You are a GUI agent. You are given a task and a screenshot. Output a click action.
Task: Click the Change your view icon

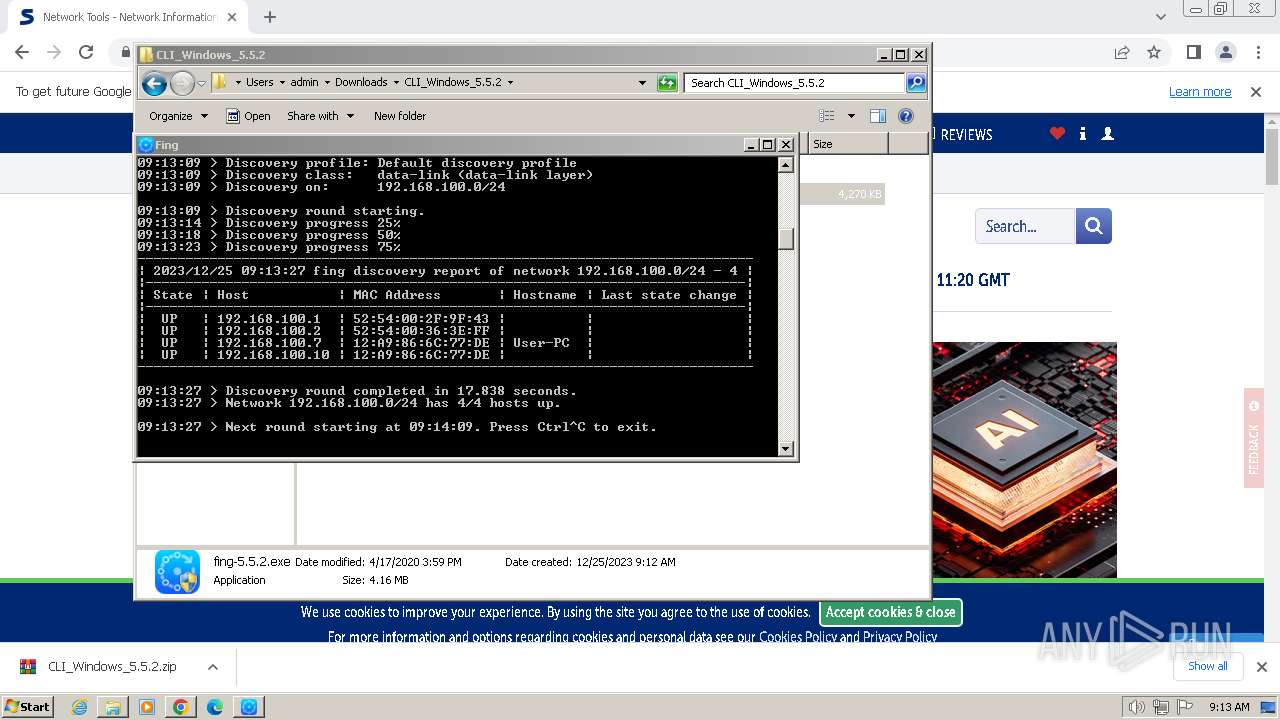(826, 116)
